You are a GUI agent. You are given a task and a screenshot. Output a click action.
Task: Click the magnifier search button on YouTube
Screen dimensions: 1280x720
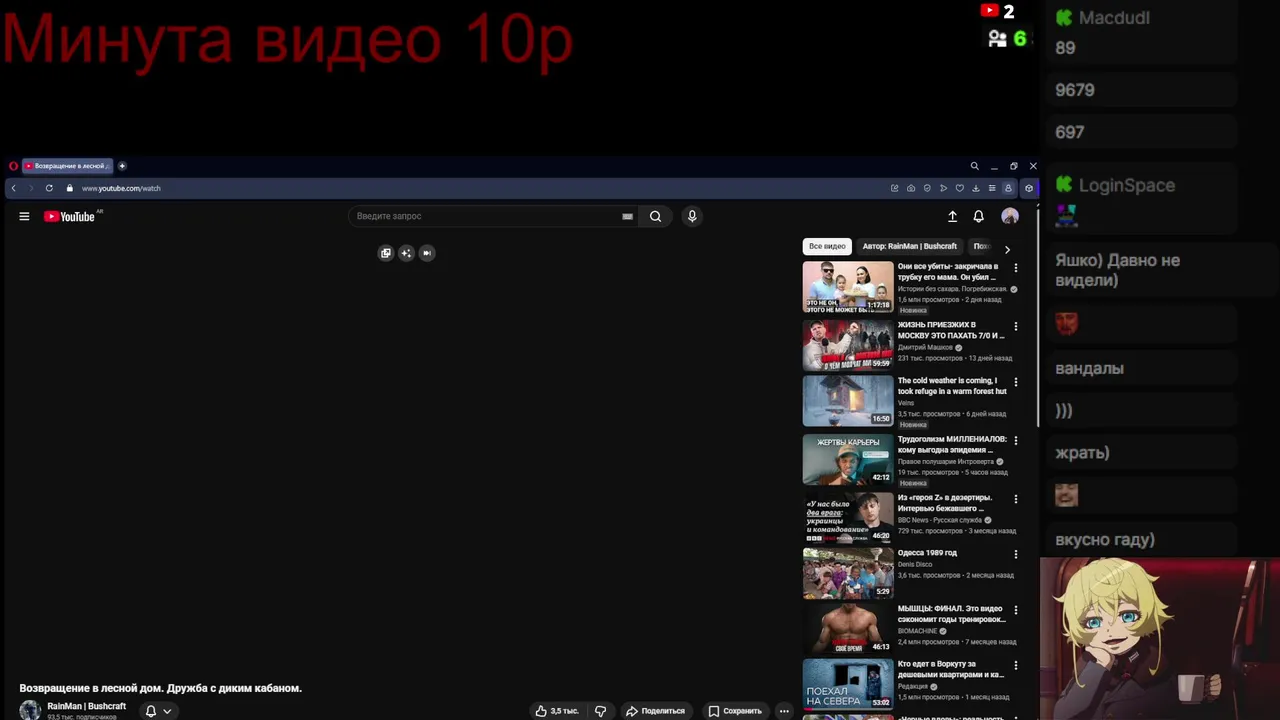(x=655, y=216)
